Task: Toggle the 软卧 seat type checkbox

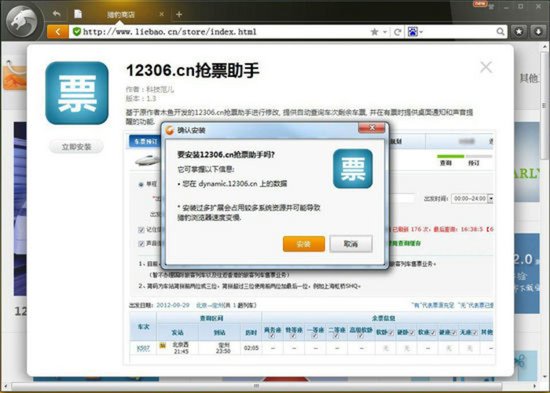Action: [x=391, y=332]
